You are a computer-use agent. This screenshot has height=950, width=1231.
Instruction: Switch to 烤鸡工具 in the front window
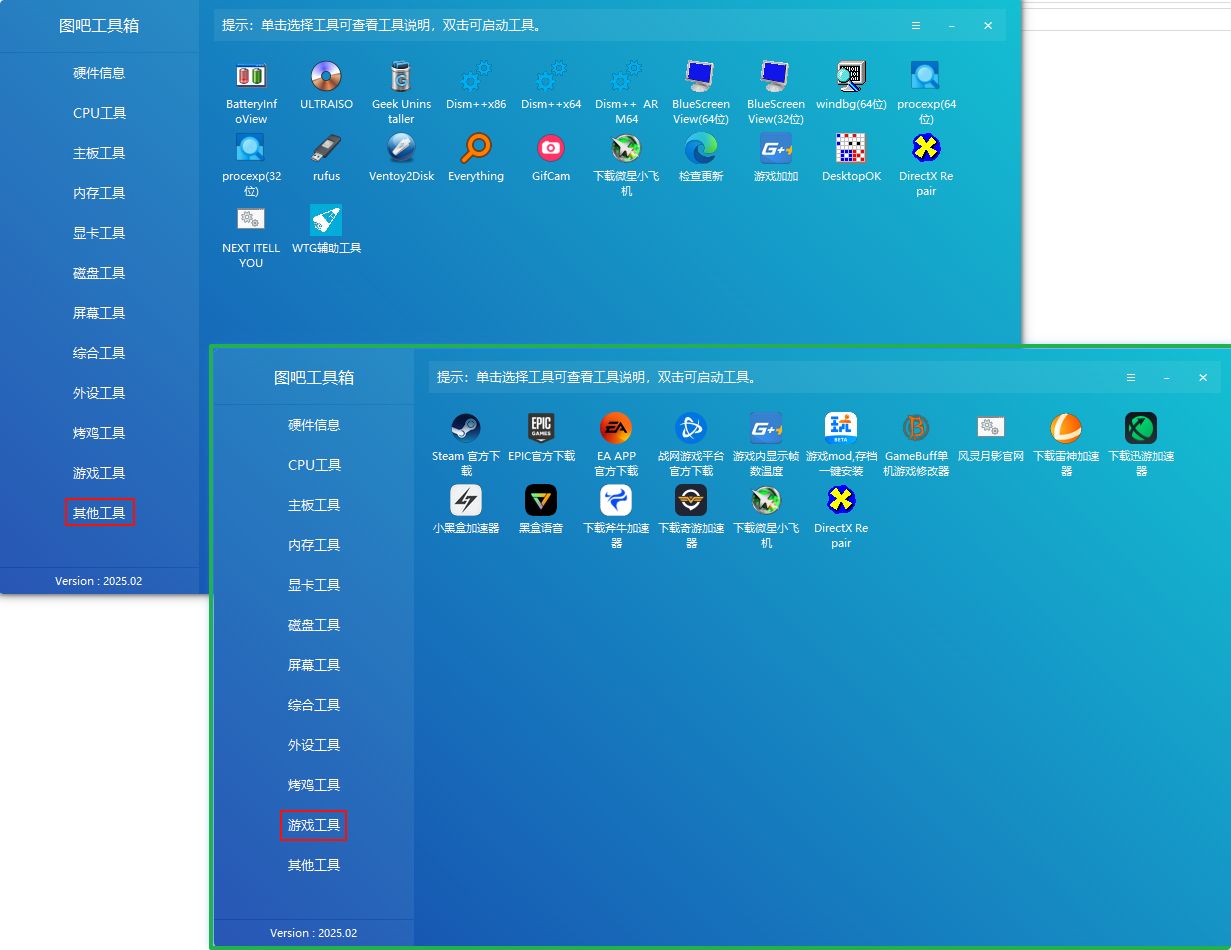pyautogui.click(x=314, y=785)
